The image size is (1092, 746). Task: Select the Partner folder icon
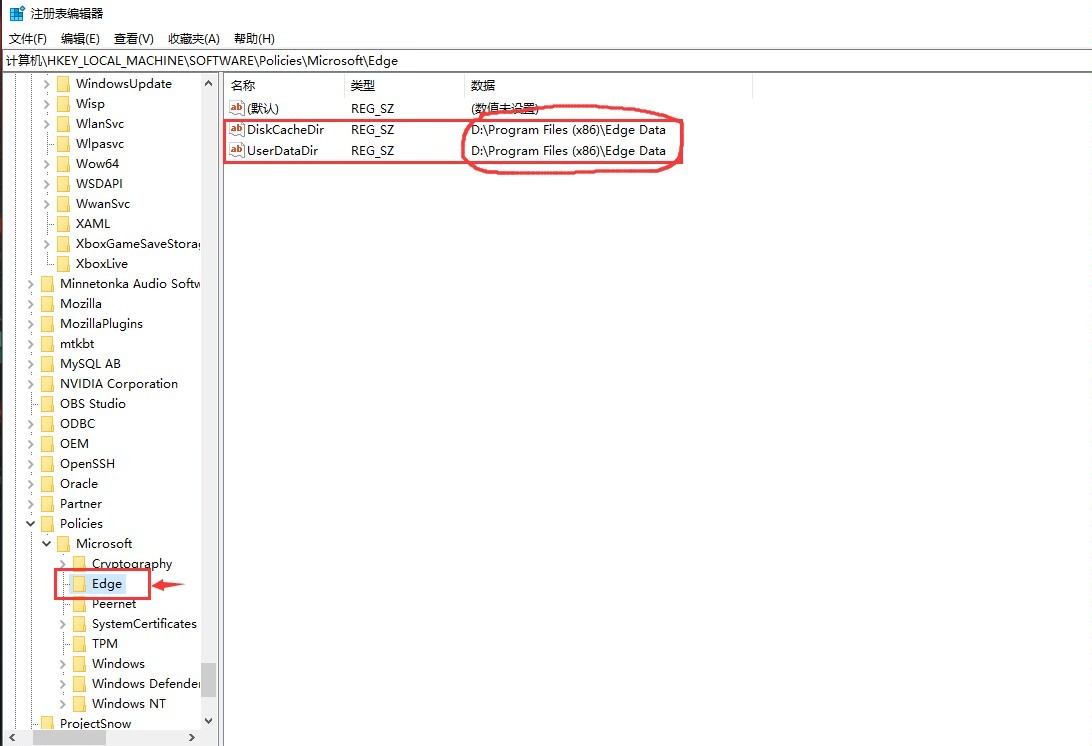(x=47, y=504)
